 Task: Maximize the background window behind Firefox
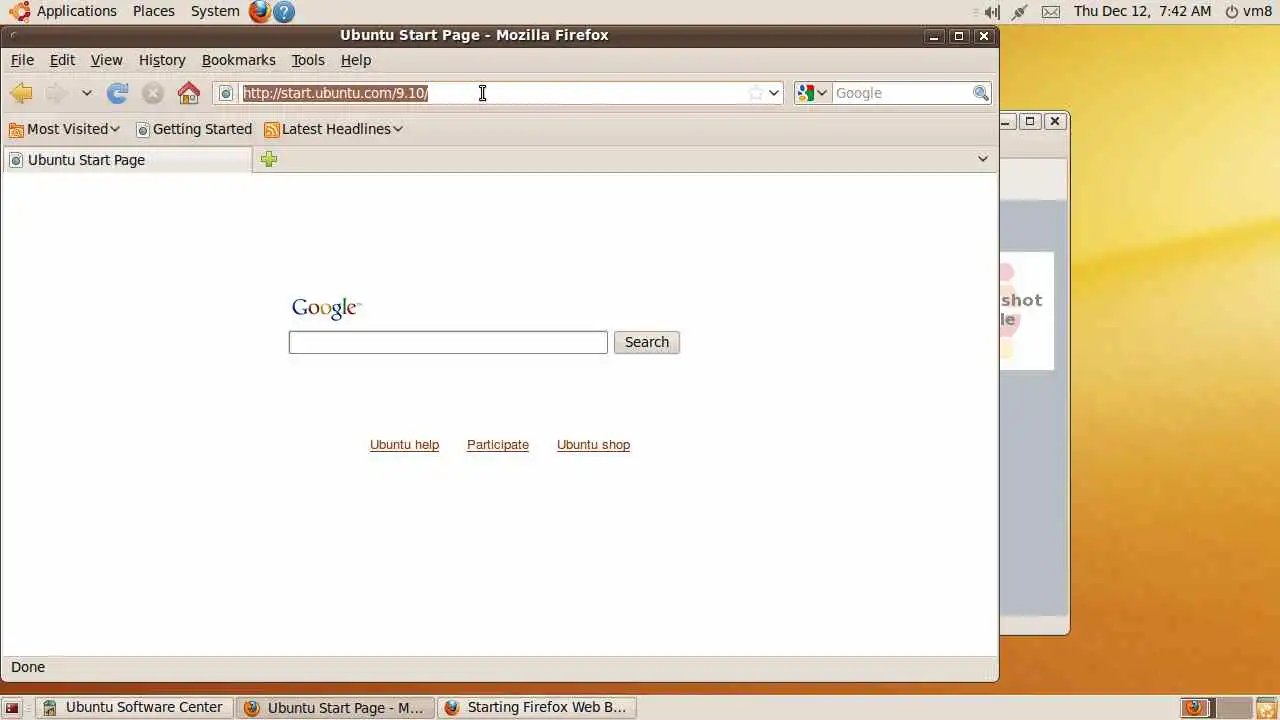pyautogui.click(x=1030, y=121)
